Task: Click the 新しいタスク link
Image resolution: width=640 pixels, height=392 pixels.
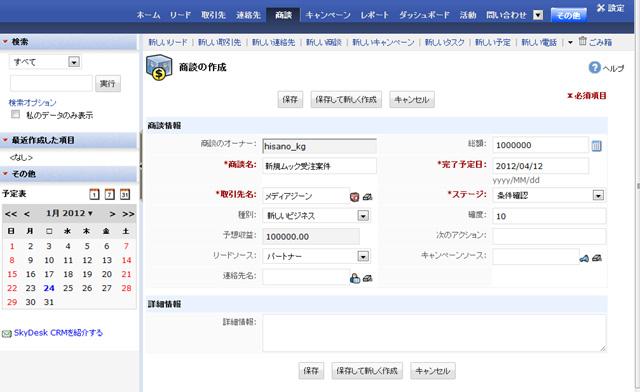Action: pyautogui.click(x=444, y=42)
